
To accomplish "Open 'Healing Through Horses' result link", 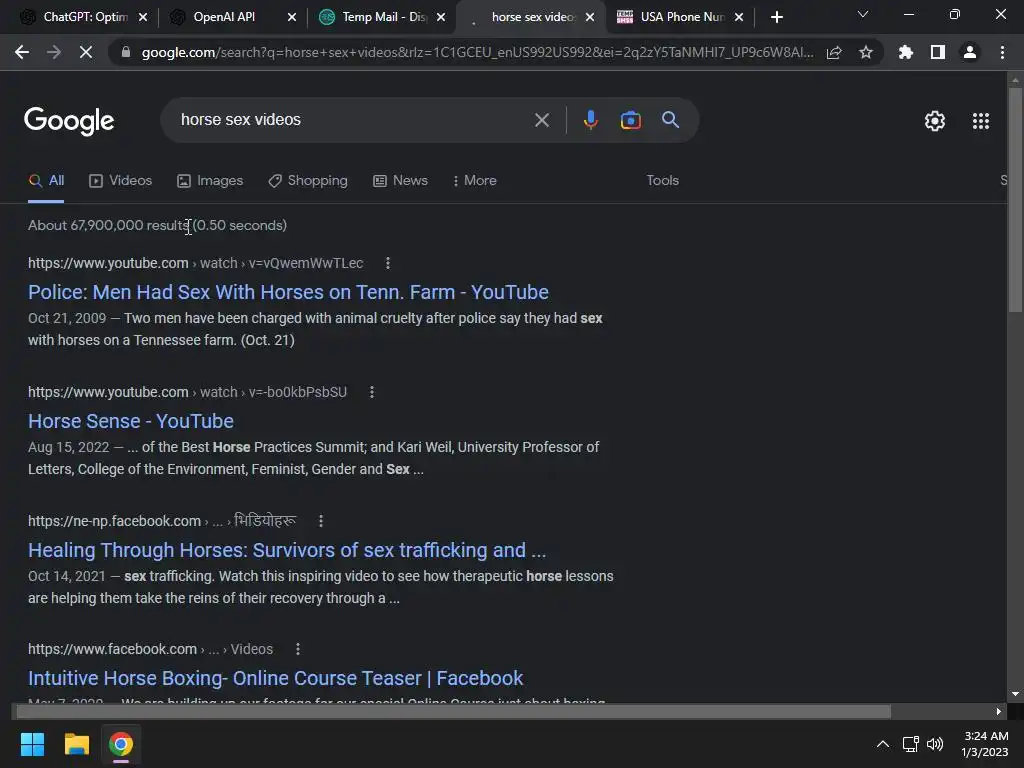I will [x=287, y=550].
